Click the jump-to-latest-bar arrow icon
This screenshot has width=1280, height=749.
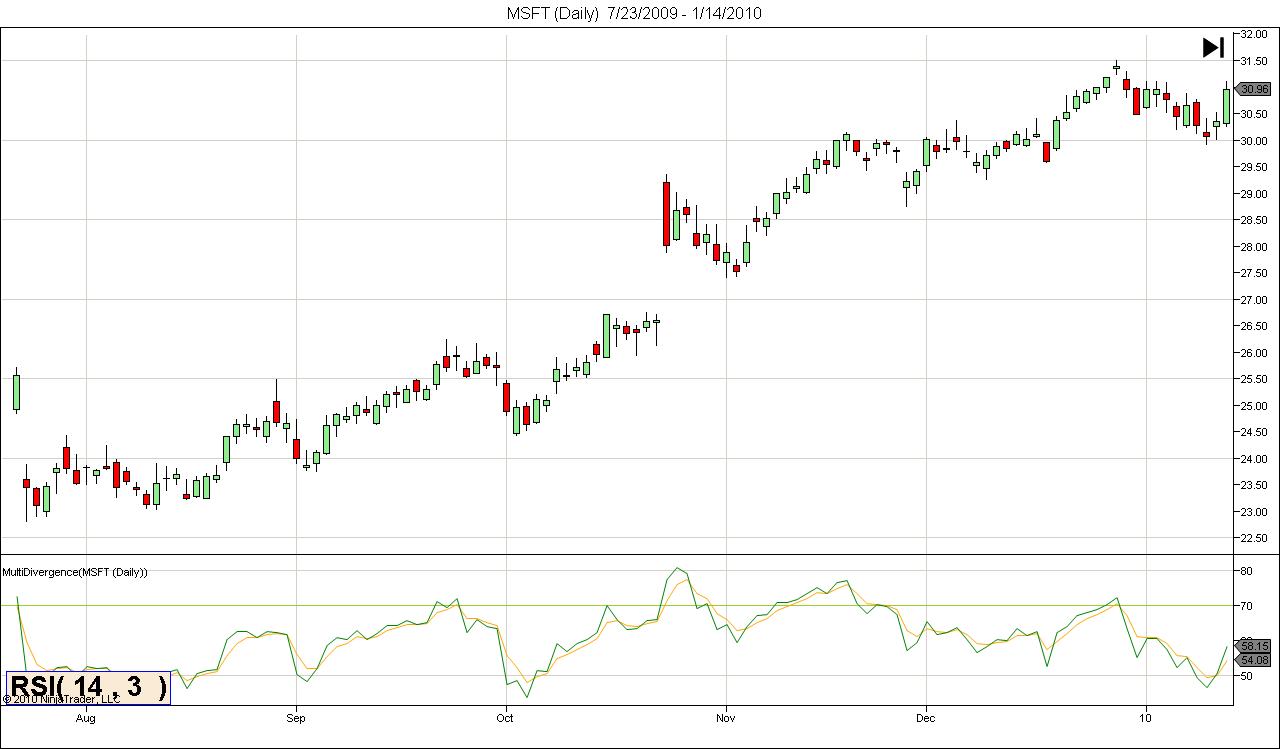coord(1213,47)
